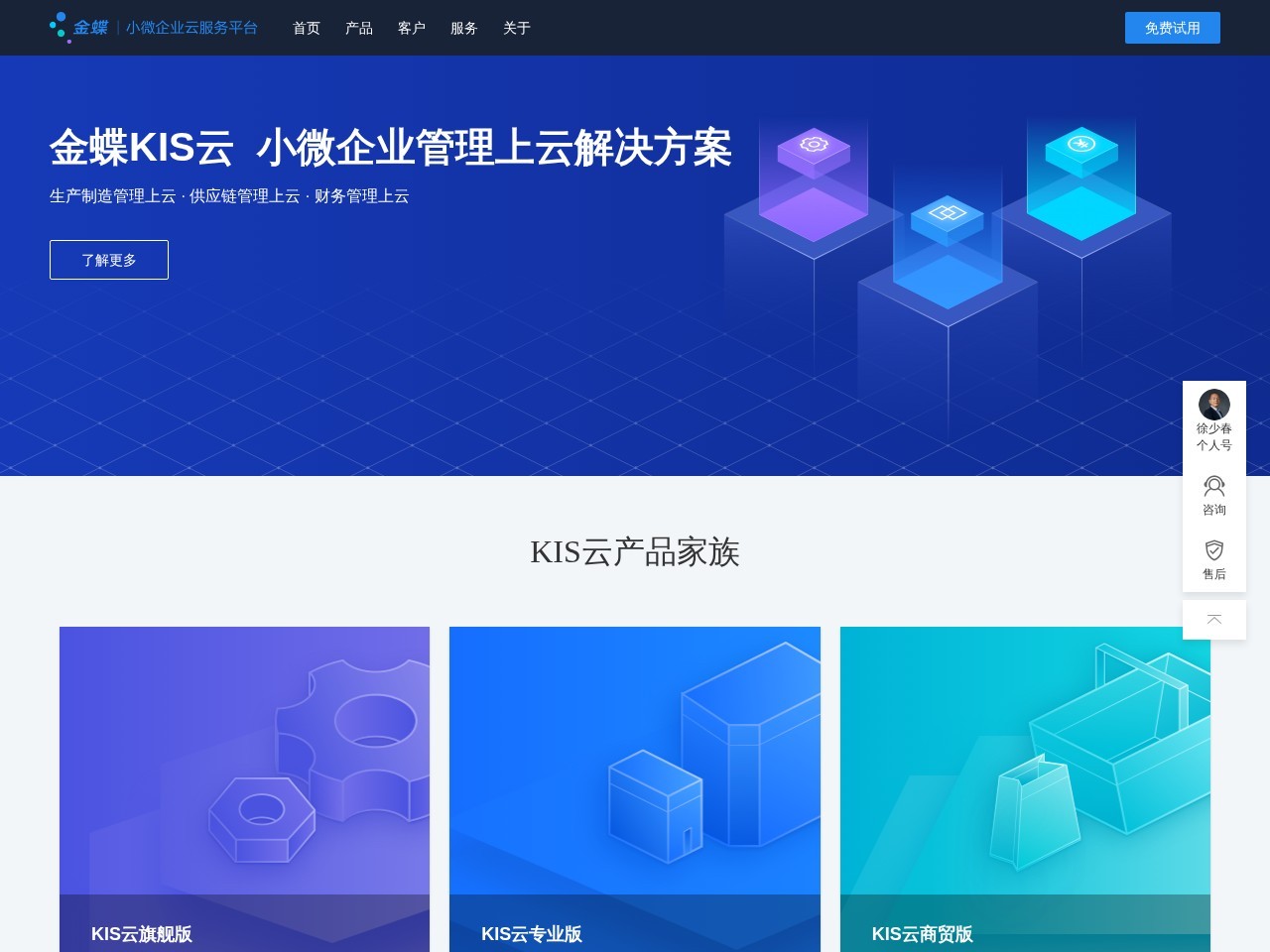Screen dimensions: 1270x952
Task: Click the 小微企业云服务平台 header link
Action: tap(191, 28)
